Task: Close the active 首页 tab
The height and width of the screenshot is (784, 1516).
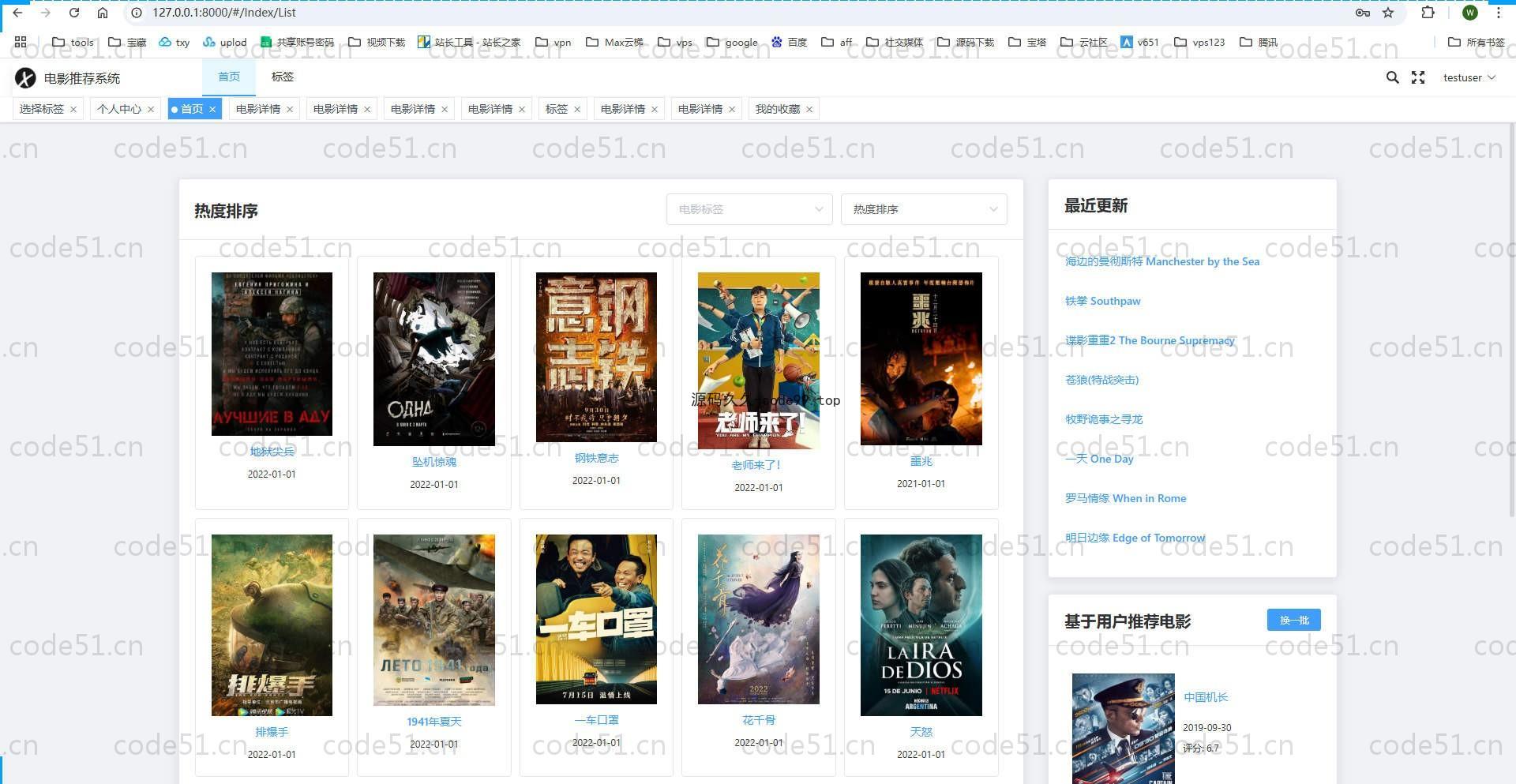Action: 212,110
